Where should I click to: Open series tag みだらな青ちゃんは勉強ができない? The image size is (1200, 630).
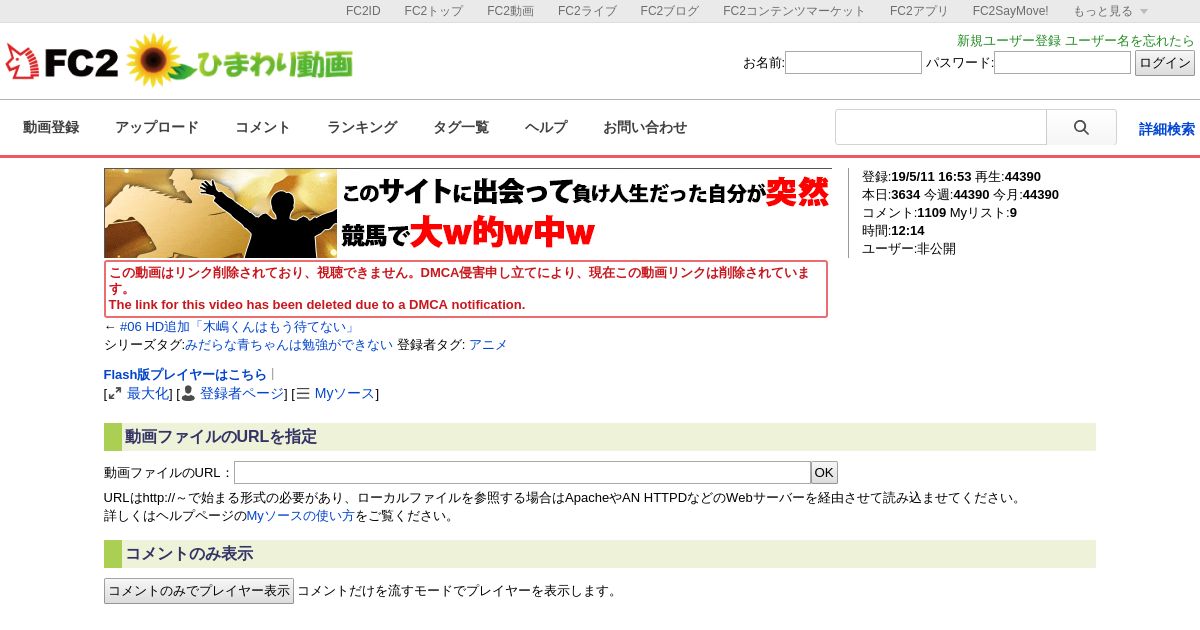[x=289, y=345]
